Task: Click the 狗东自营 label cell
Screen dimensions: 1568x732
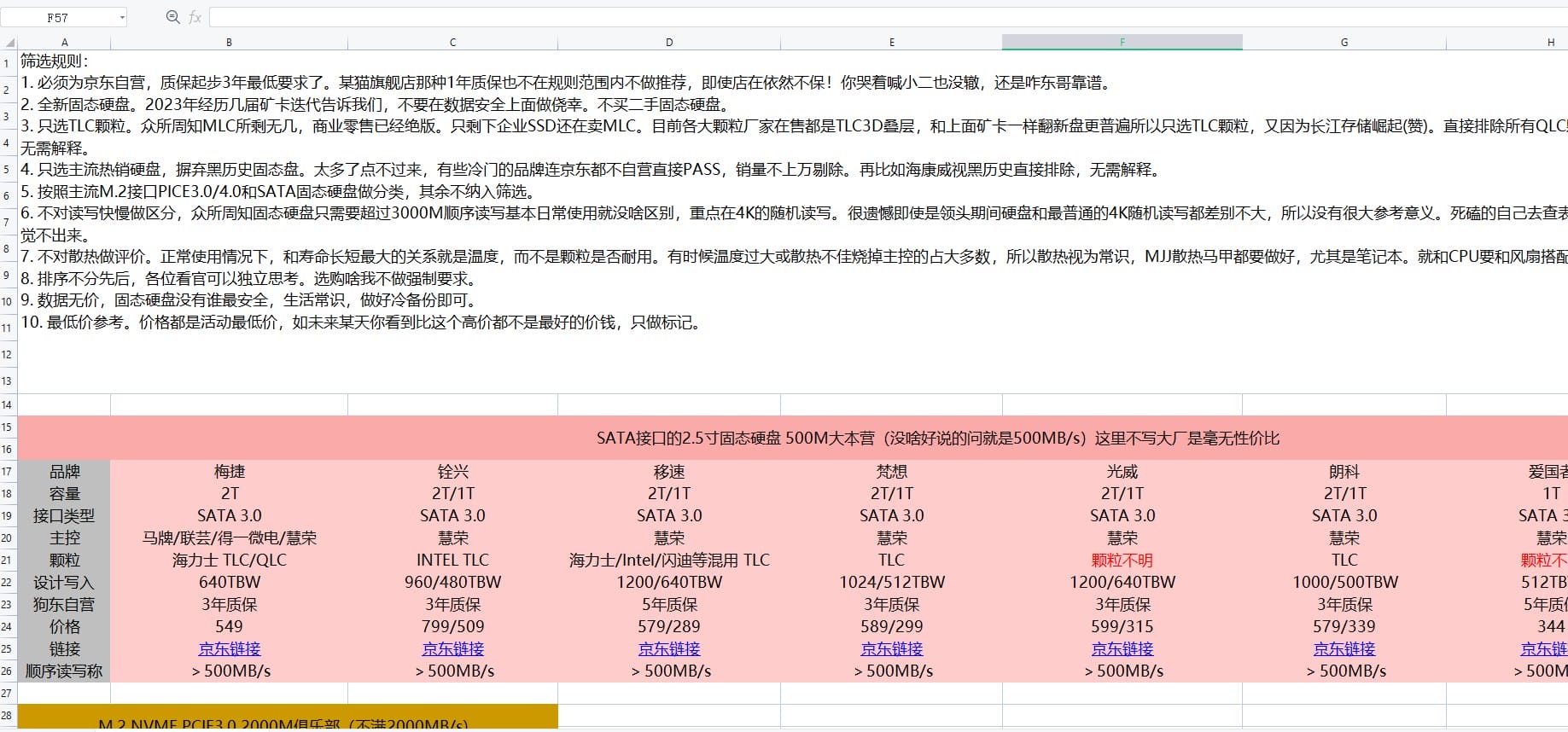Action: (64, 604)
